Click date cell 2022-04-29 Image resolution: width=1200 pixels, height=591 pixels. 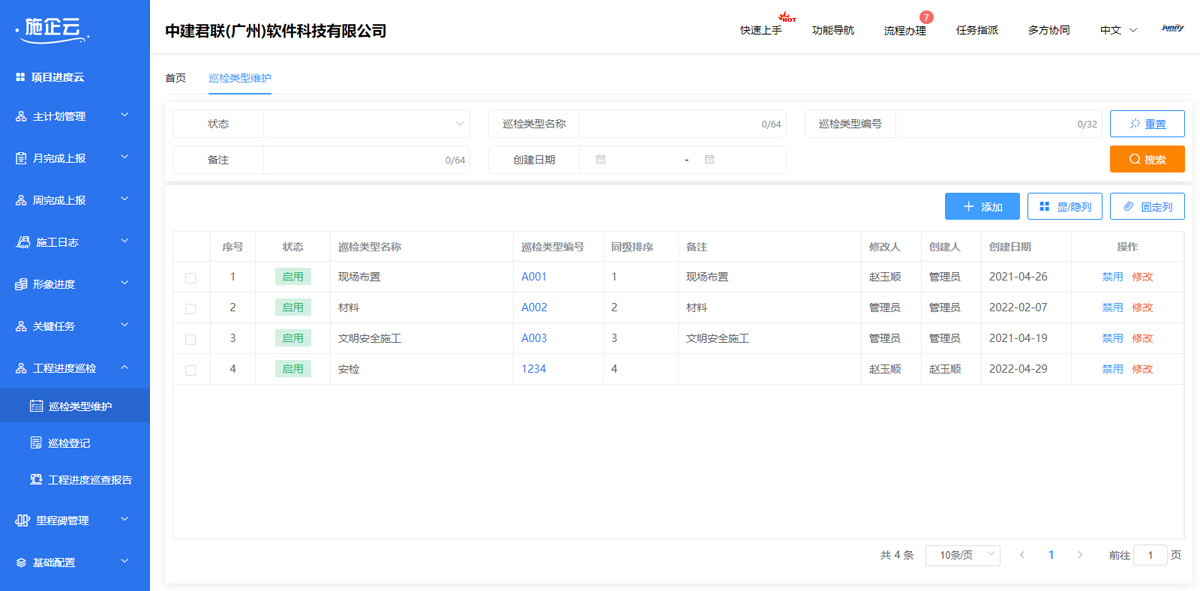click(x=1018, y=369)
